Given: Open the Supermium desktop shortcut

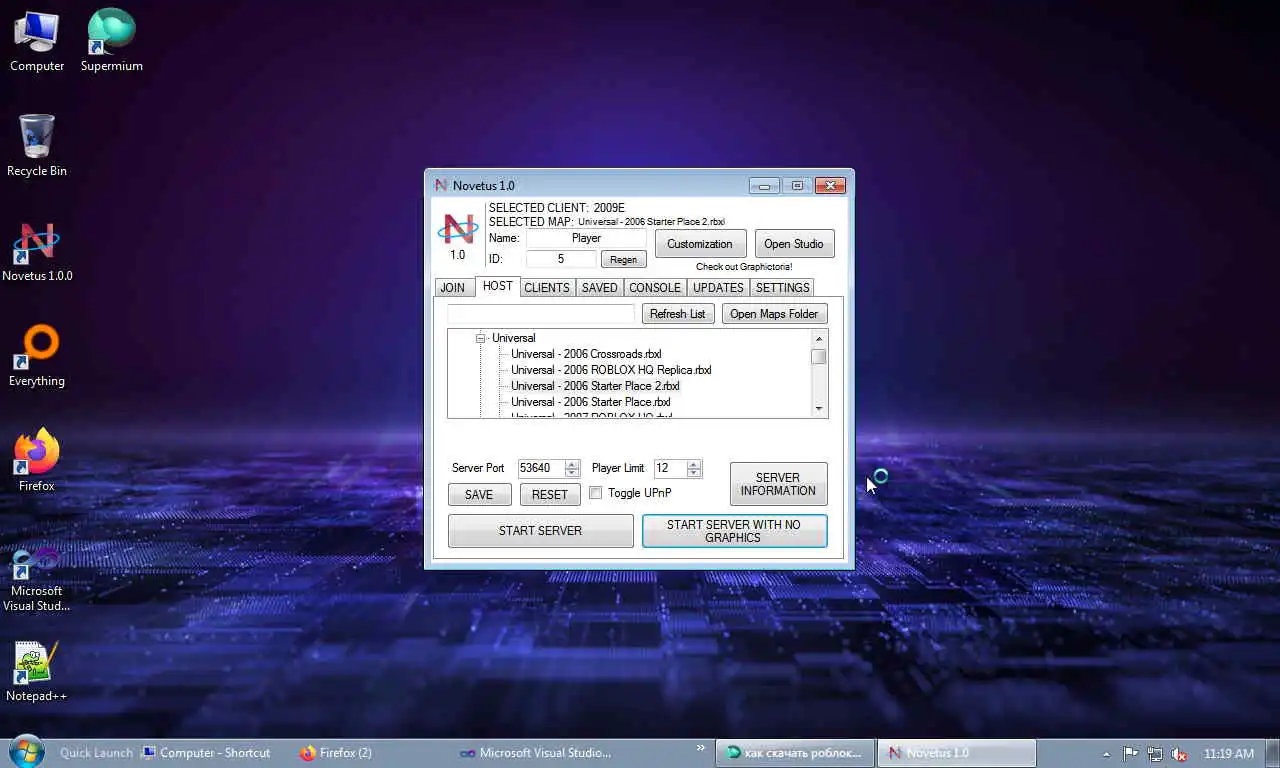Looking at the screenshot, I should click(x=111, y=41).
